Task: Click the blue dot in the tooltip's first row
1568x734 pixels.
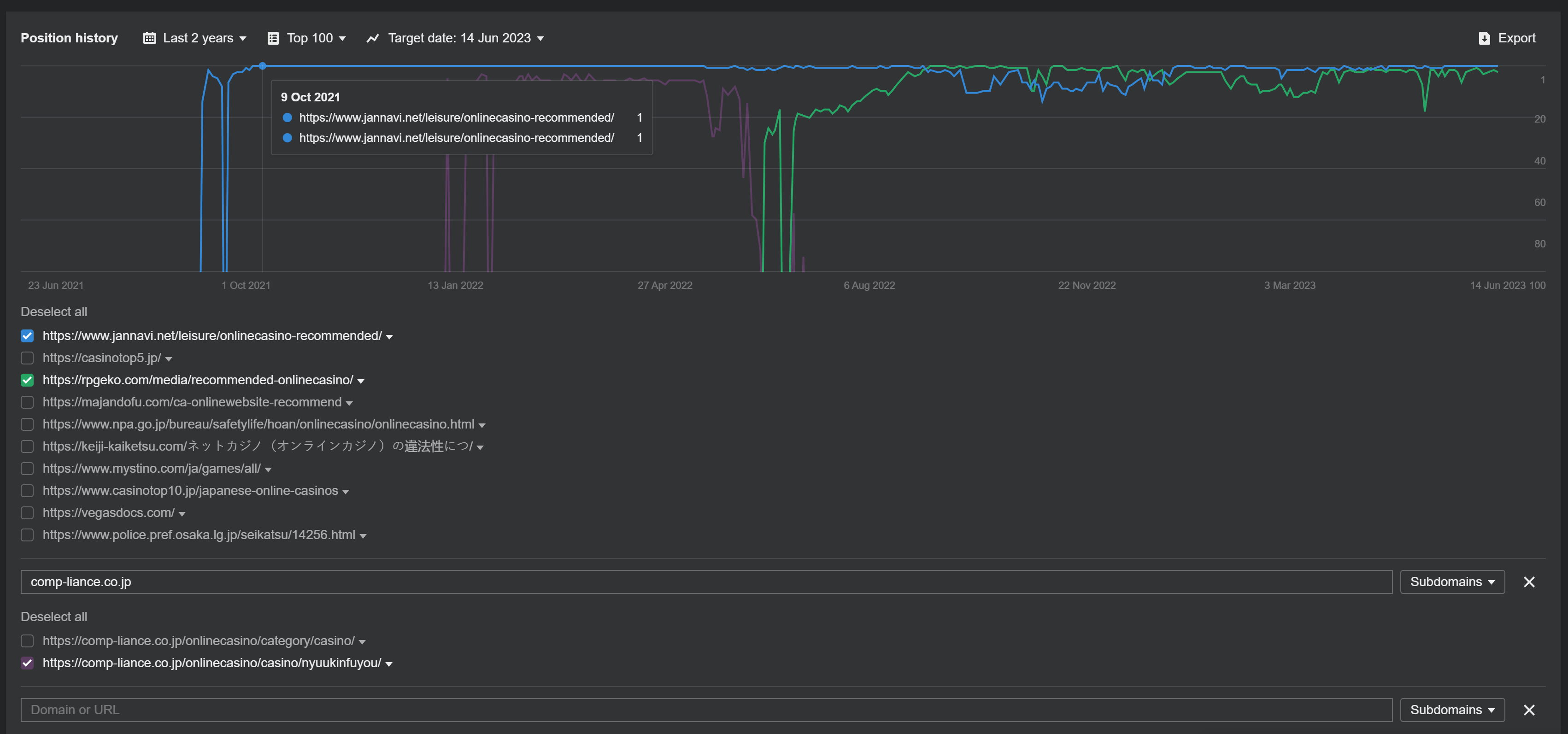Action: pos(288,117)
